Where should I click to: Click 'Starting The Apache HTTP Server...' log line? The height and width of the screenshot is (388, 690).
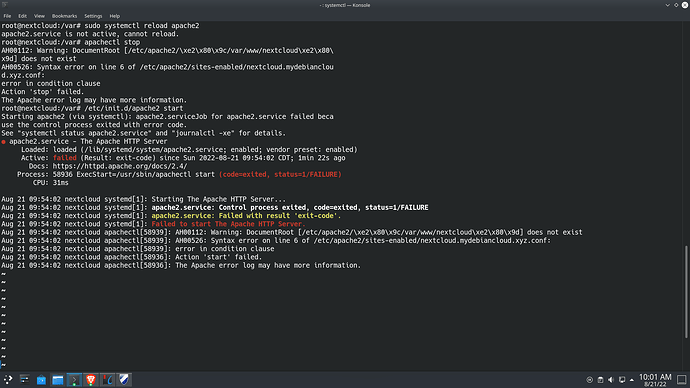pos(219,199)
